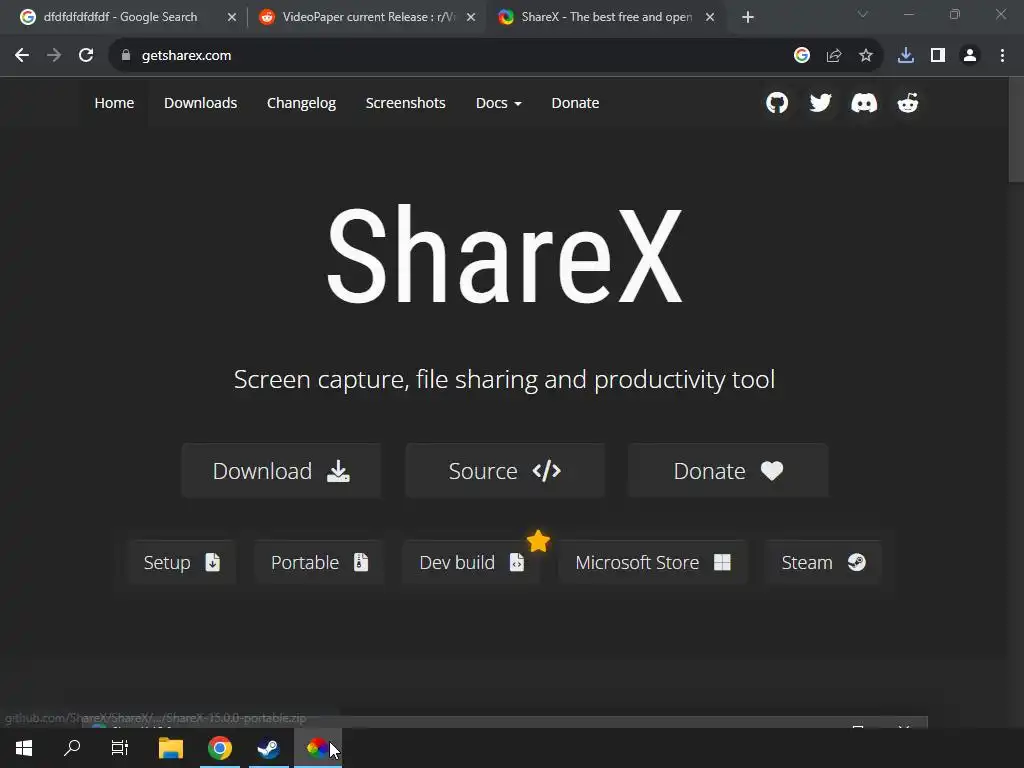The width and height of the screenshot is (1024, 768).
Task: Open Donate nav item
Action: click(x=575, y=103)
